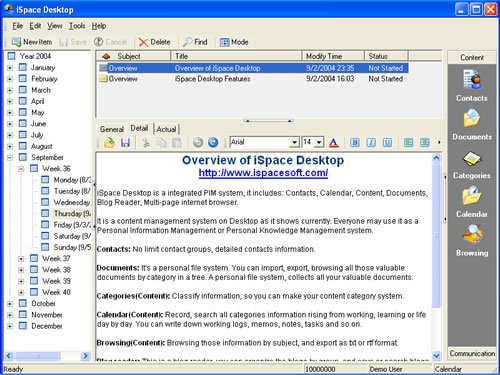Select Thursday in Week 36
Screen dimensions: 500x375
point(72,213)
